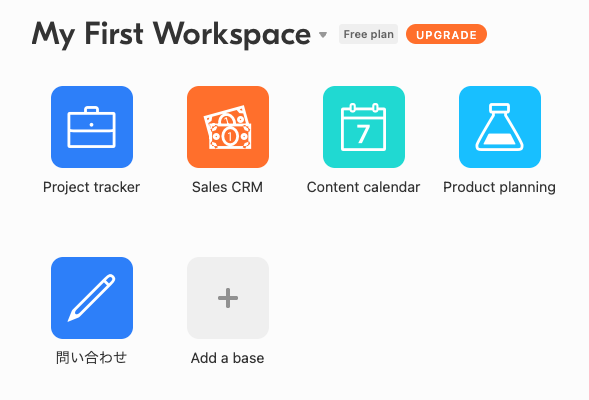Open the Content calendar icon

point(364,127)
